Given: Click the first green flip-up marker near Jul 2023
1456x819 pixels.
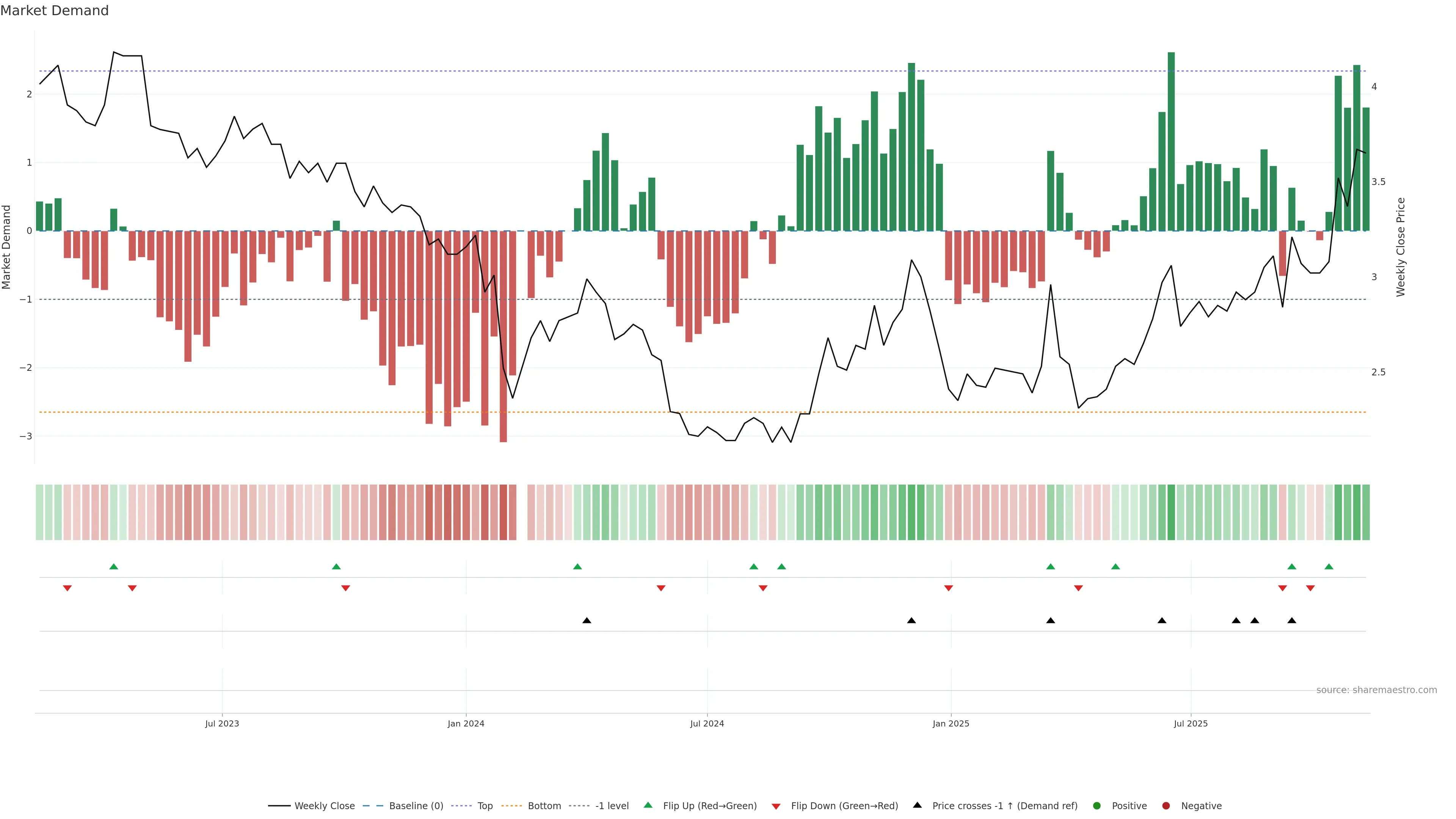Looking at the screenshot, I should coord(114,567).
